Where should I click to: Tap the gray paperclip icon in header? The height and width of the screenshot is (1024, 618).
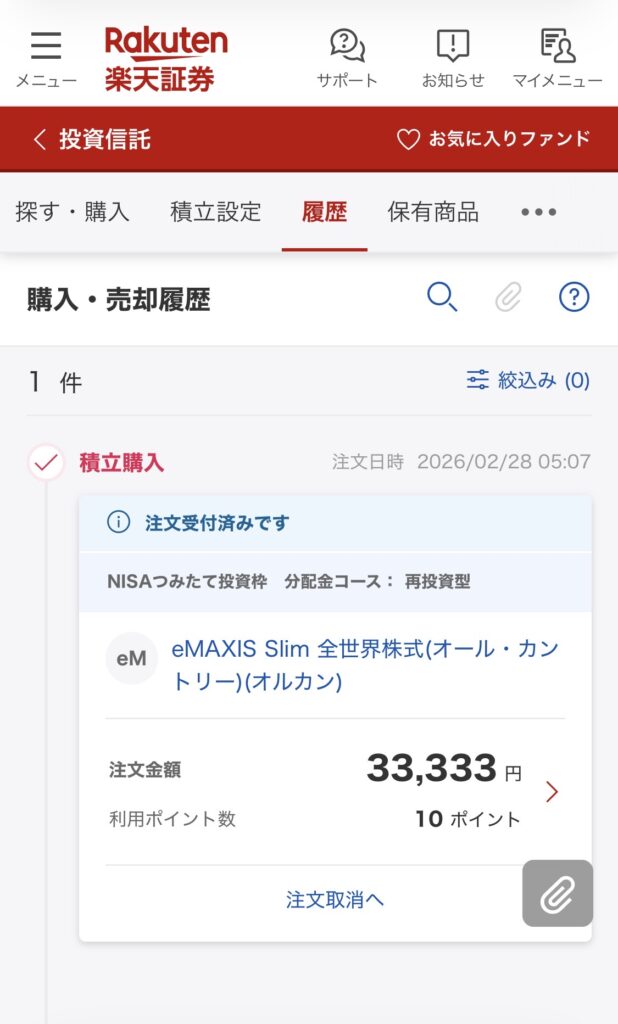pyautogui.click(x=508, y=297)
